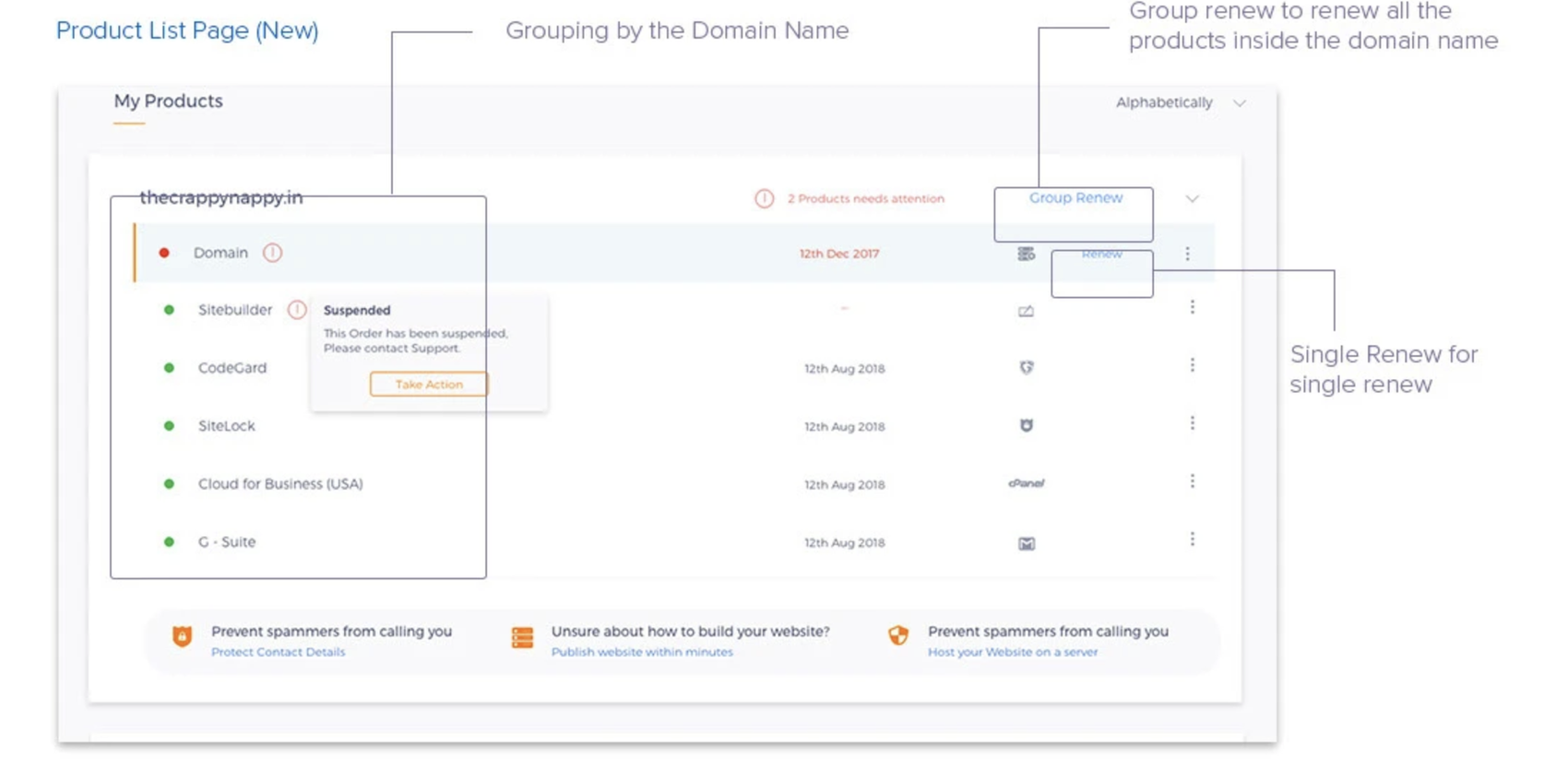Open the DNS management icon in Domain row
Viewport: 1568px width, 772px height.
1026,254
